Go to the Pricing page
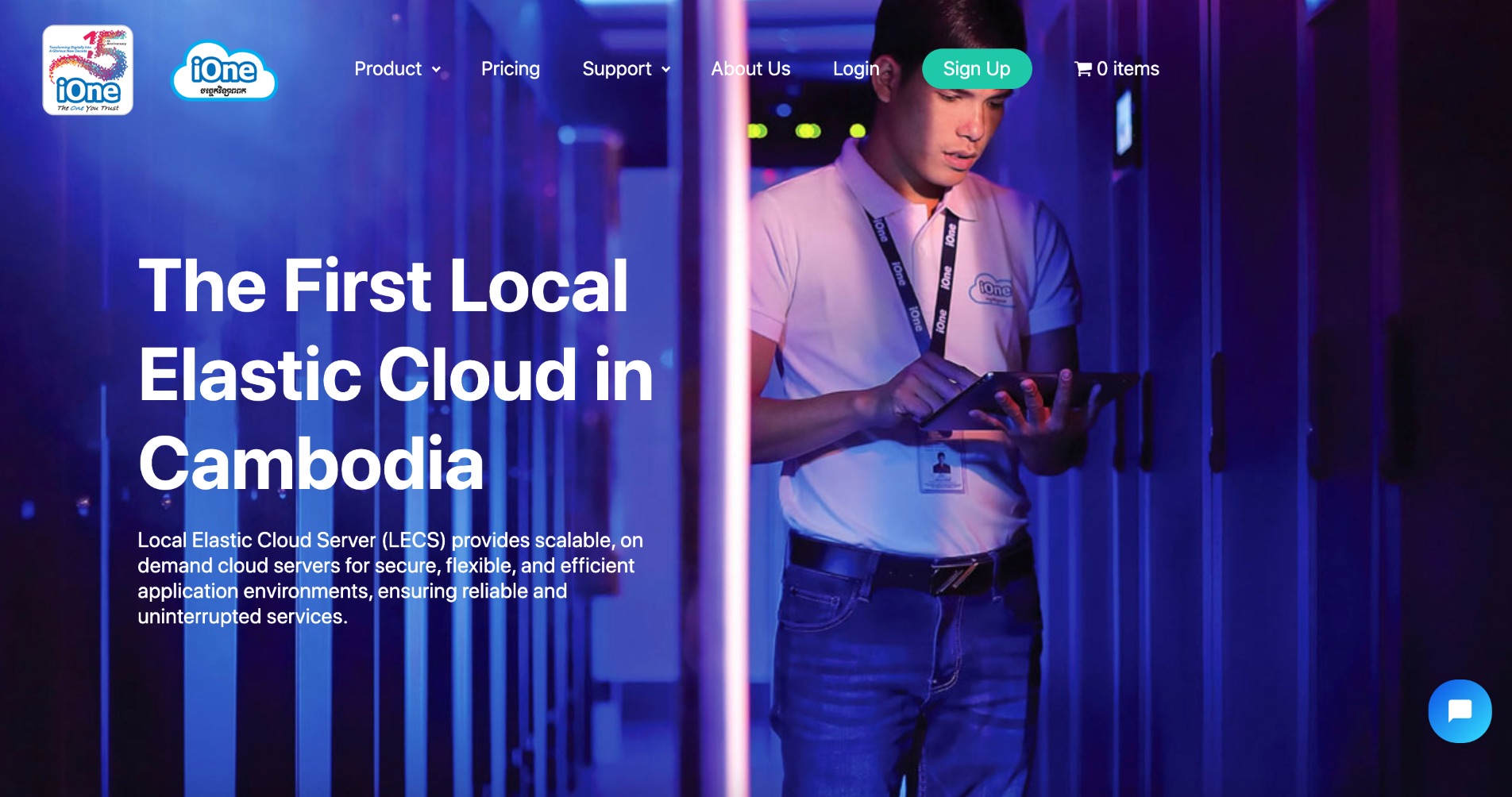This screenshot has width=1512, height=797. point(510,69)
